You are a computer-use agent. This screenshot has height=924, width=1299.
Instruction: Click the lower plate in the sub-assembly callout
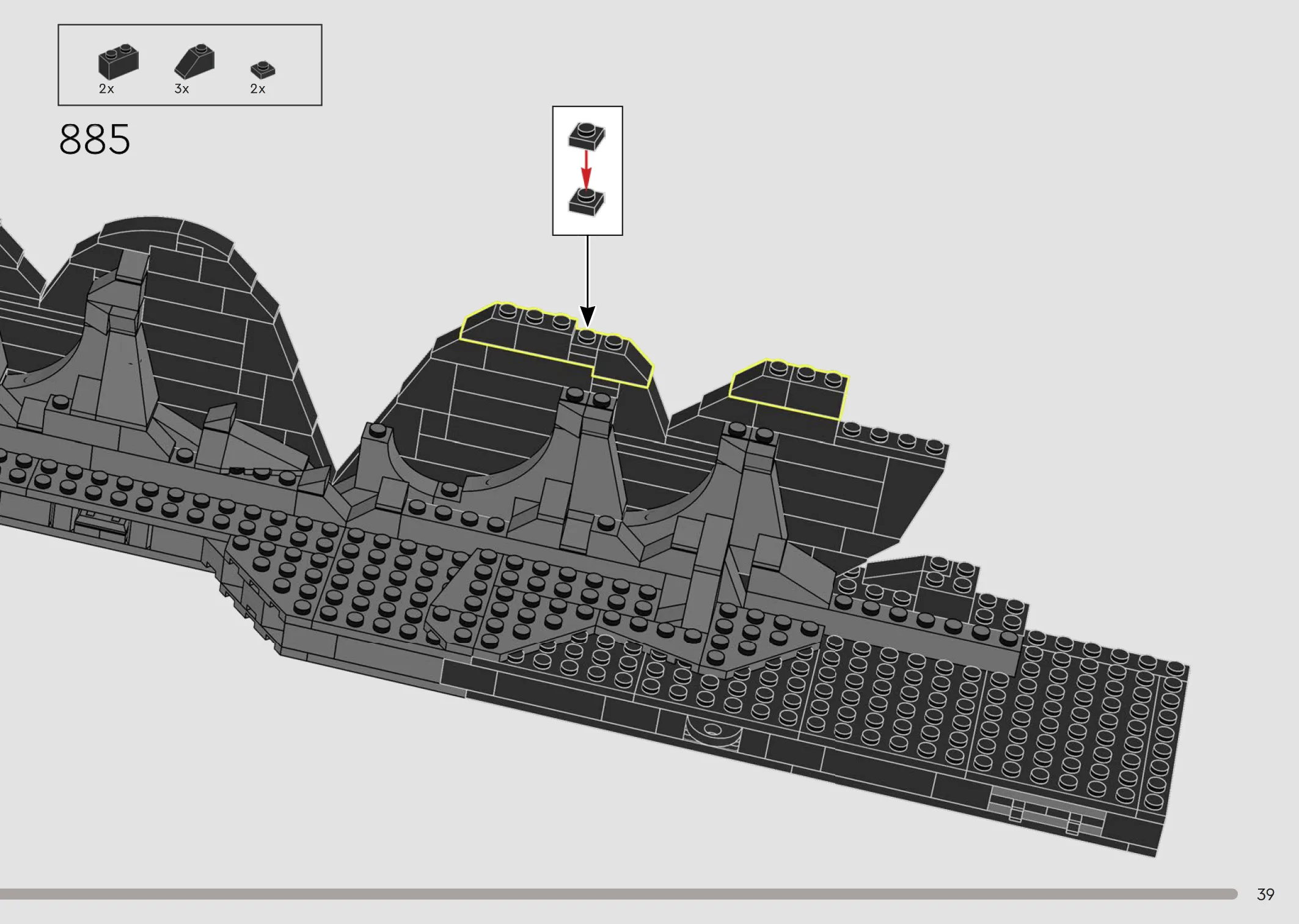click(x=587, y=202)
